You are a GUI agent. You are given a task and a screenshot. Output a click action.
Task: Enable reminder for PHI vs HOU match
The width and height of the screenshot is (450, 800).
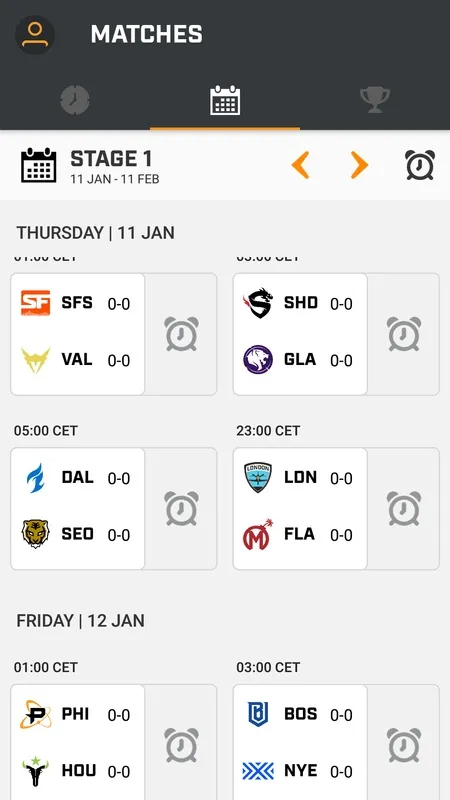182,745
